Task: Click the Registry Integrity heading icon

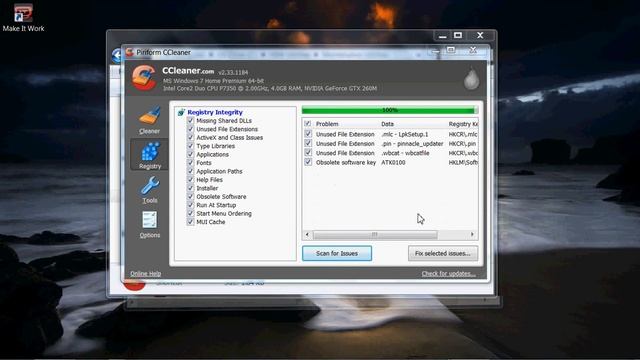Action: 181,112
